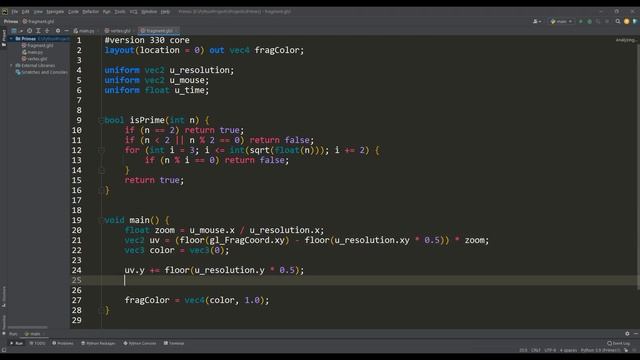Click the editor vertical scrollbar
This screenshot has height=360, width=640.
[x=638, y=163]
